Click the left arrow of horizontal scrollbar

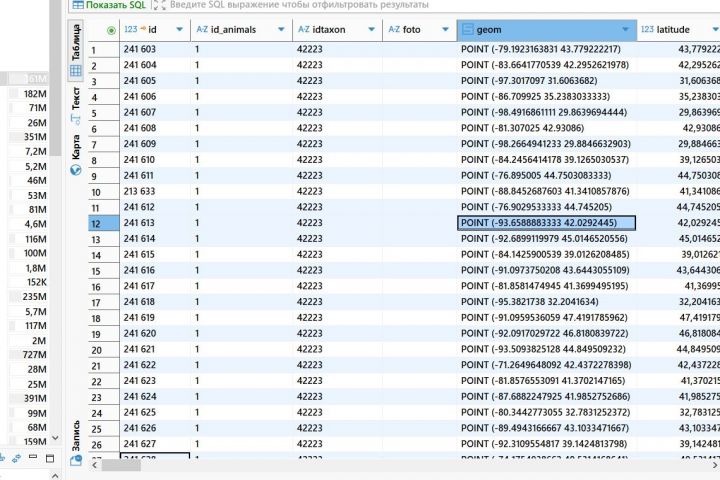point(94,466)
